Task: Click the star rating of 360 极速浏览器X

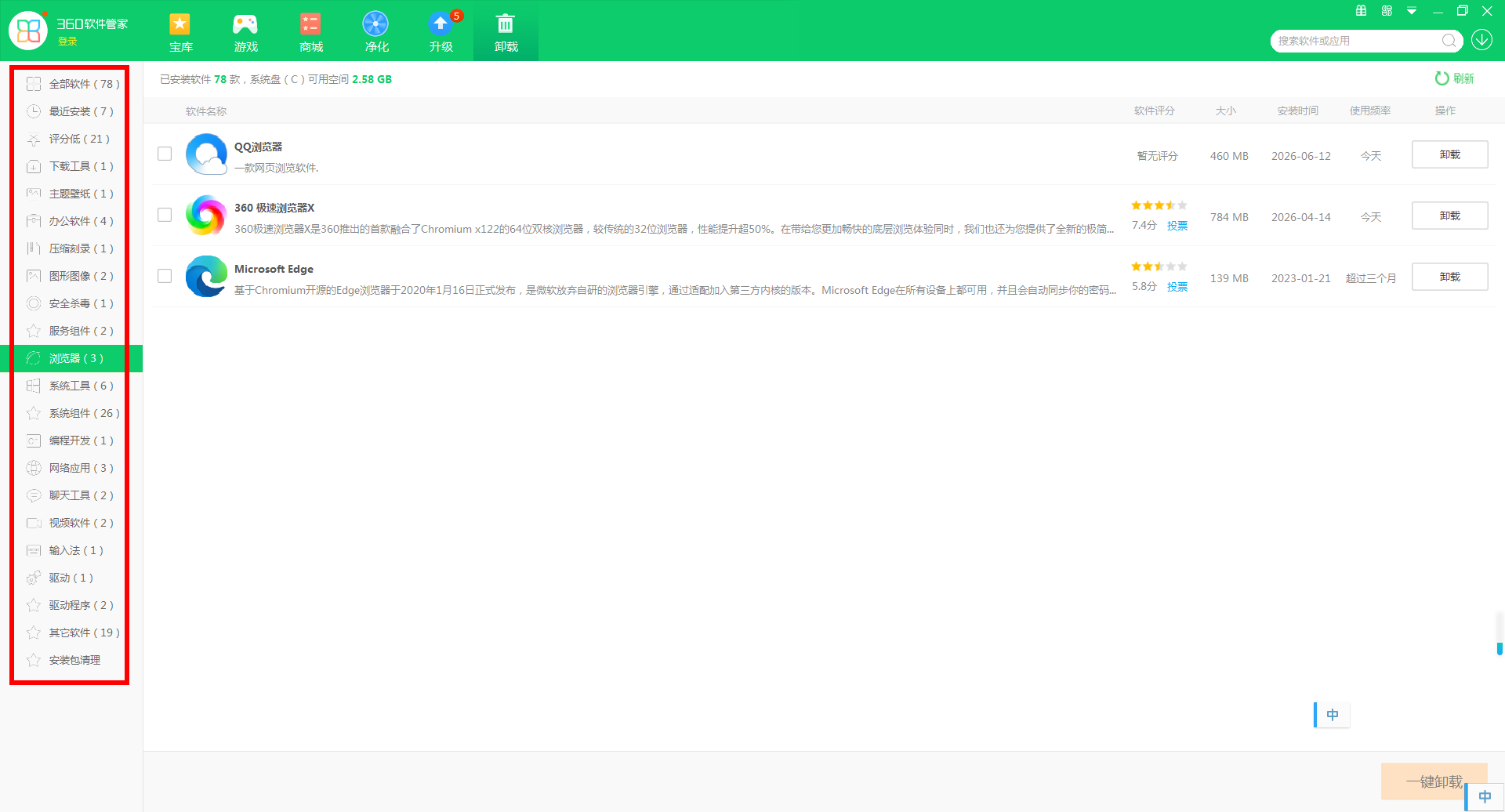Action: tap(1159, 205)
